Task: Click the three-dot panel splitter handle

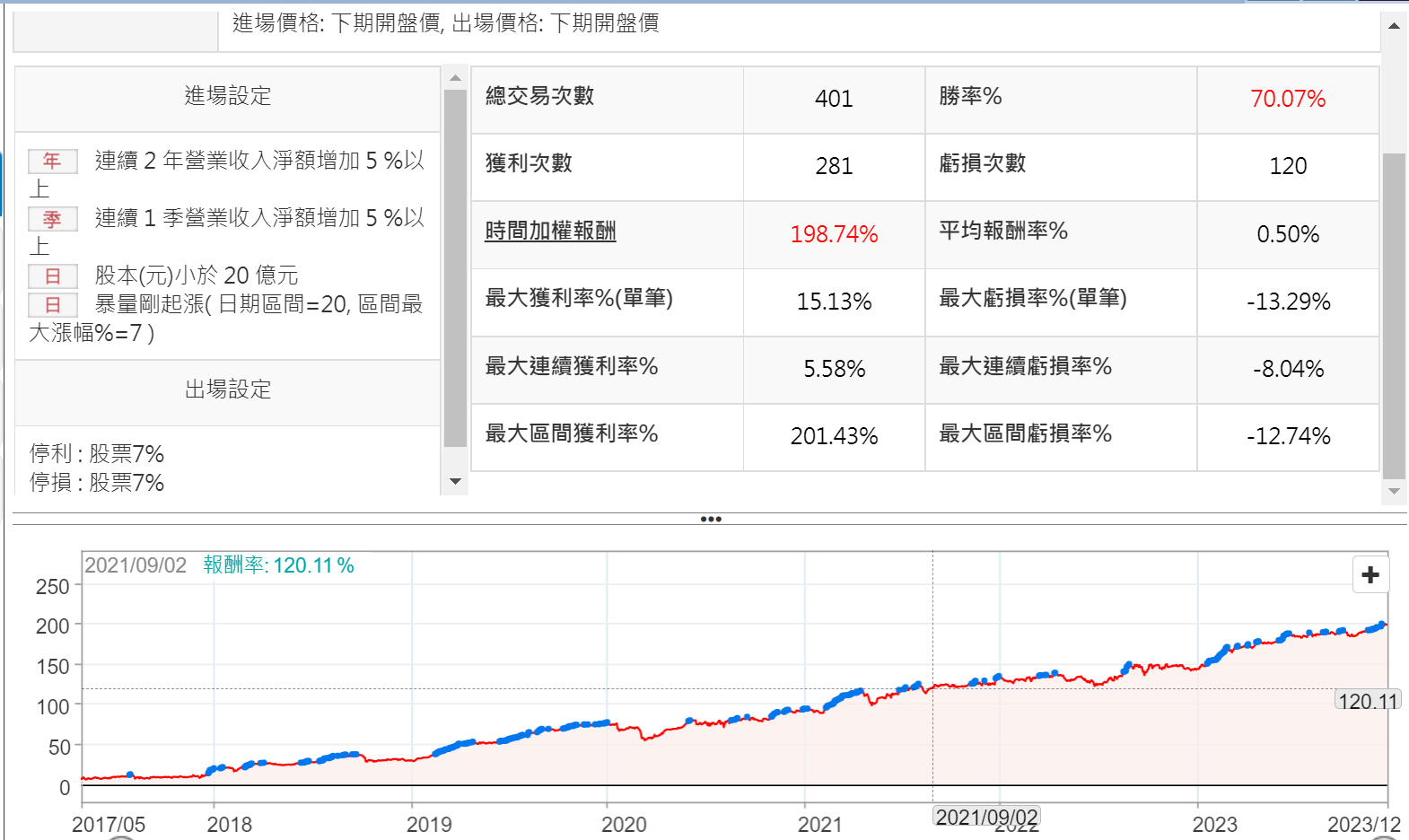Action: coord(711,519)
